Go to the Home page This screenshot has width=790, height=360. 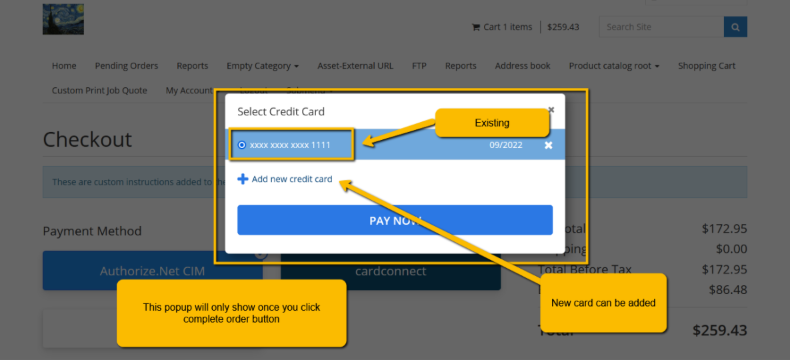(64, 66)
